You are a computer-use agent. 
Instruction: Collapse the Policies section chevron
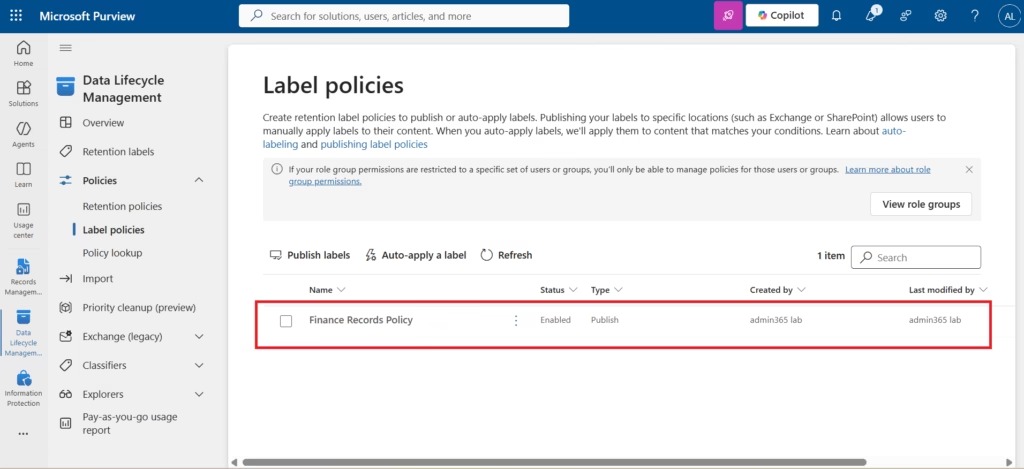click(199, 180)
